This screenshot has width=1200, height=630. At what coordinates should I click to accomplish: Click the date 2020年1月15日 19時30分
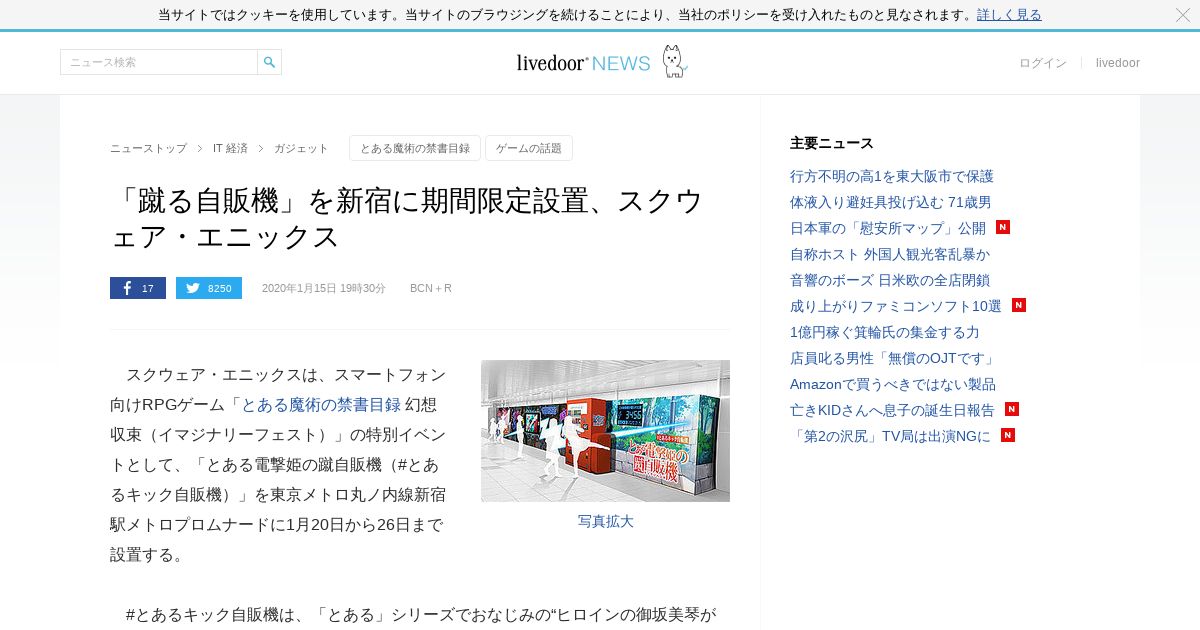324,288
